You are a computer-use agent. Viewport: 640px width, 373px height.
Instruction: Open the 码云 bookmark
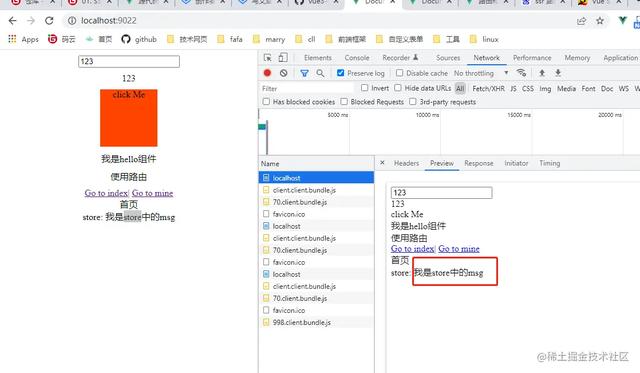(x=62, y=39)
